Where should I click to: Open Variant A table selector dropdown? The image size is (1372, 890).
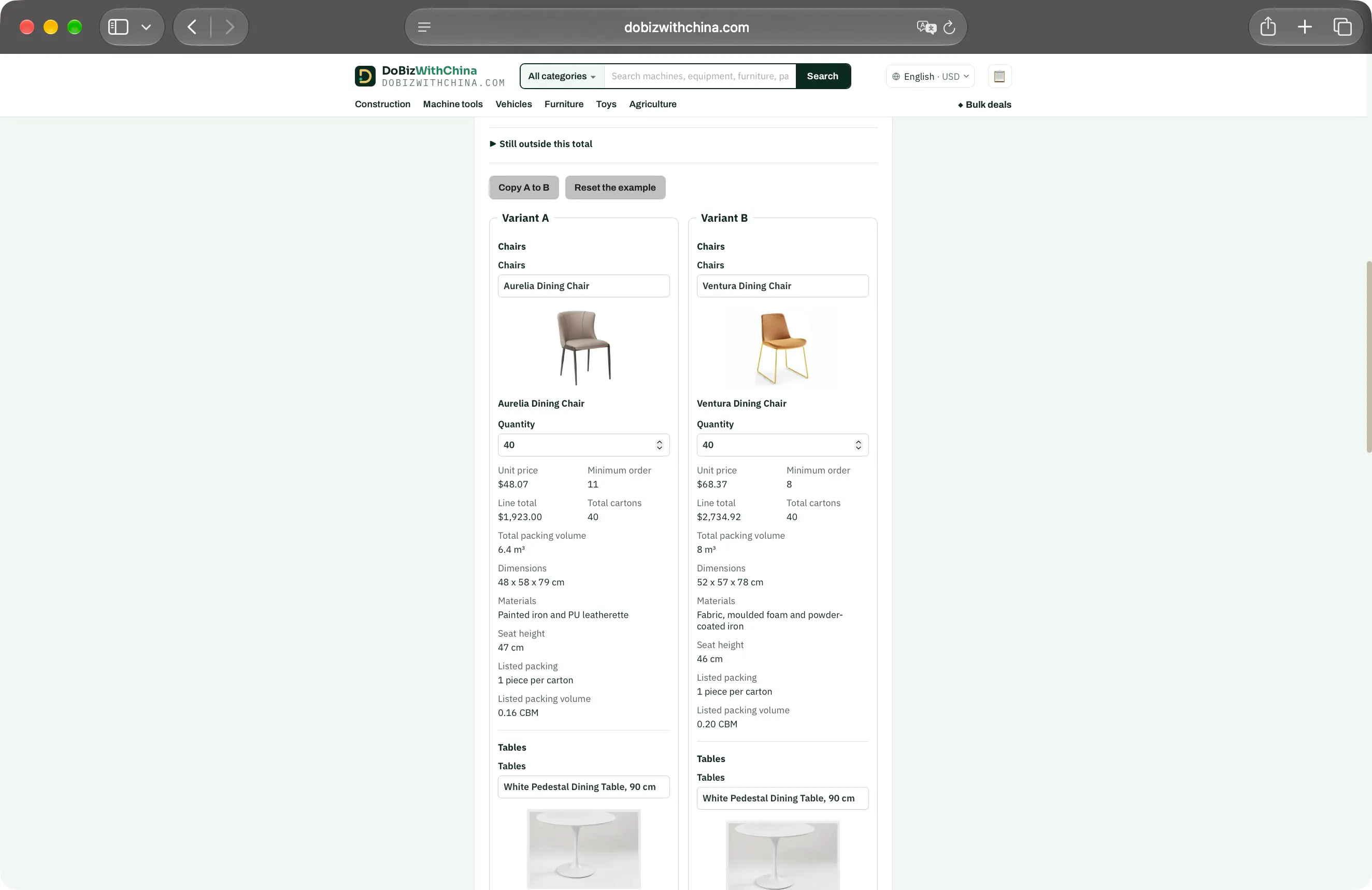pos(583,787)
